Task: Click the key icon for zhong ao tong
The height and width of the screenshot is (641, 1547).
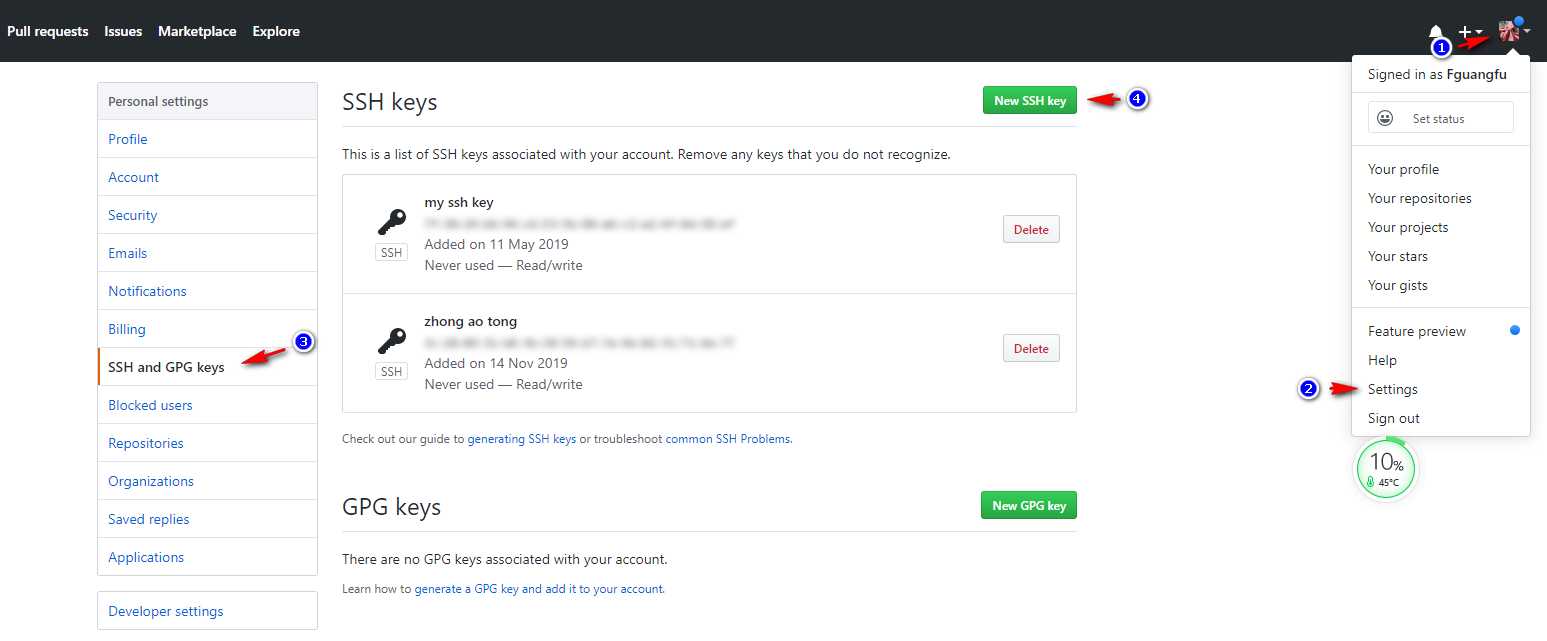Action: pos(391,341)
